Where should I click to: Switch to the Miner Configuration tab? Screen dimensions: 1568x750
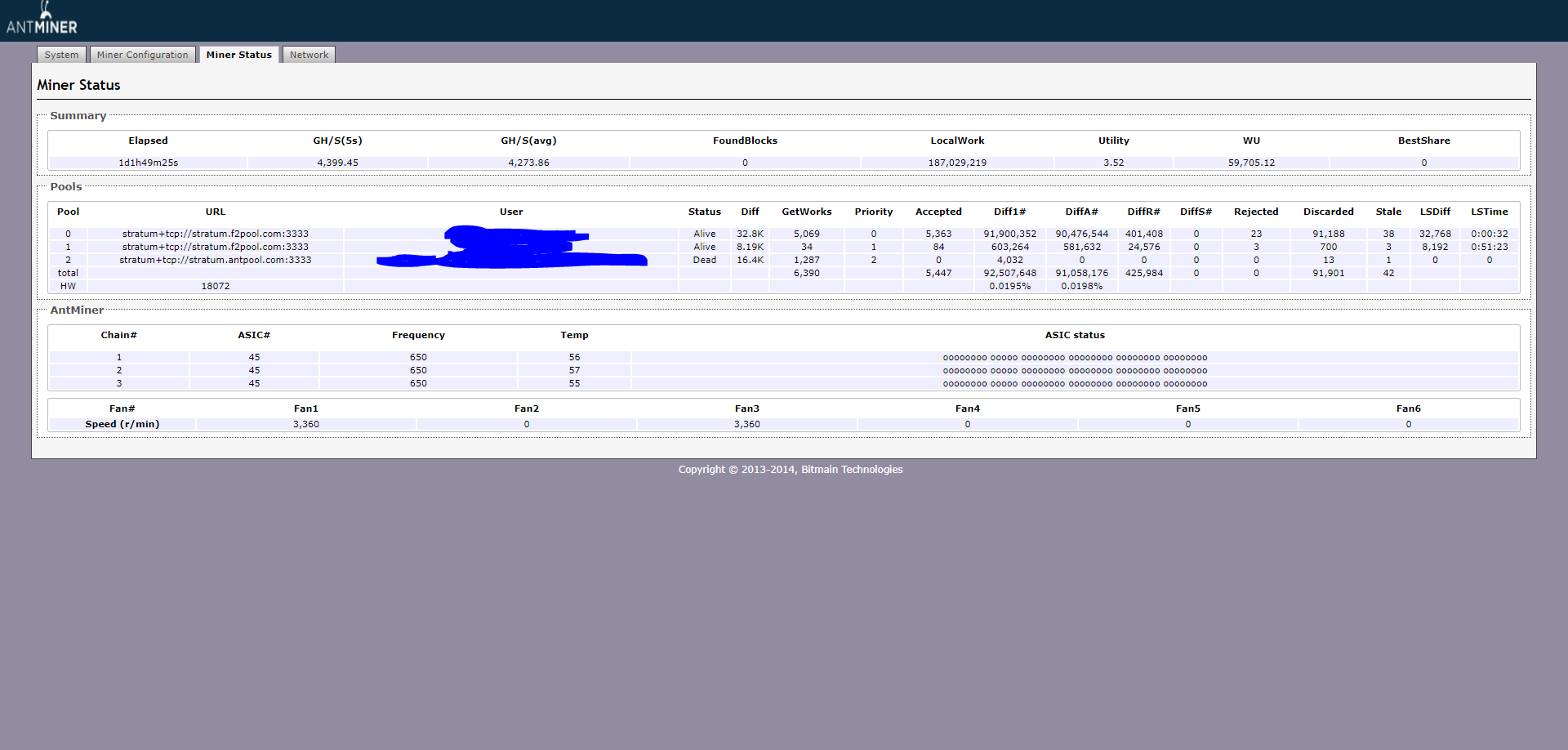tap(142, 55)
